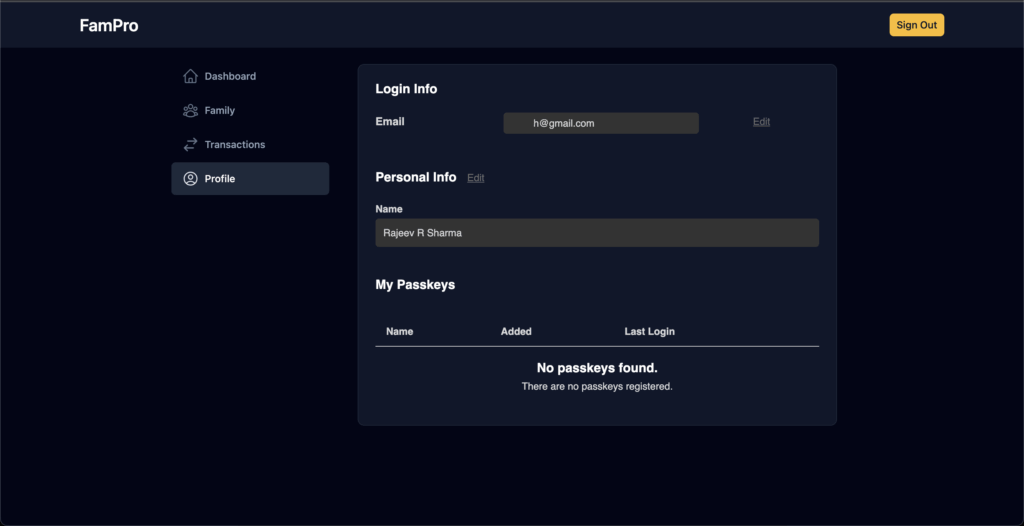
Task: Click 'There are no passkeys registered.' text
Action: click(x=597, y=386)
